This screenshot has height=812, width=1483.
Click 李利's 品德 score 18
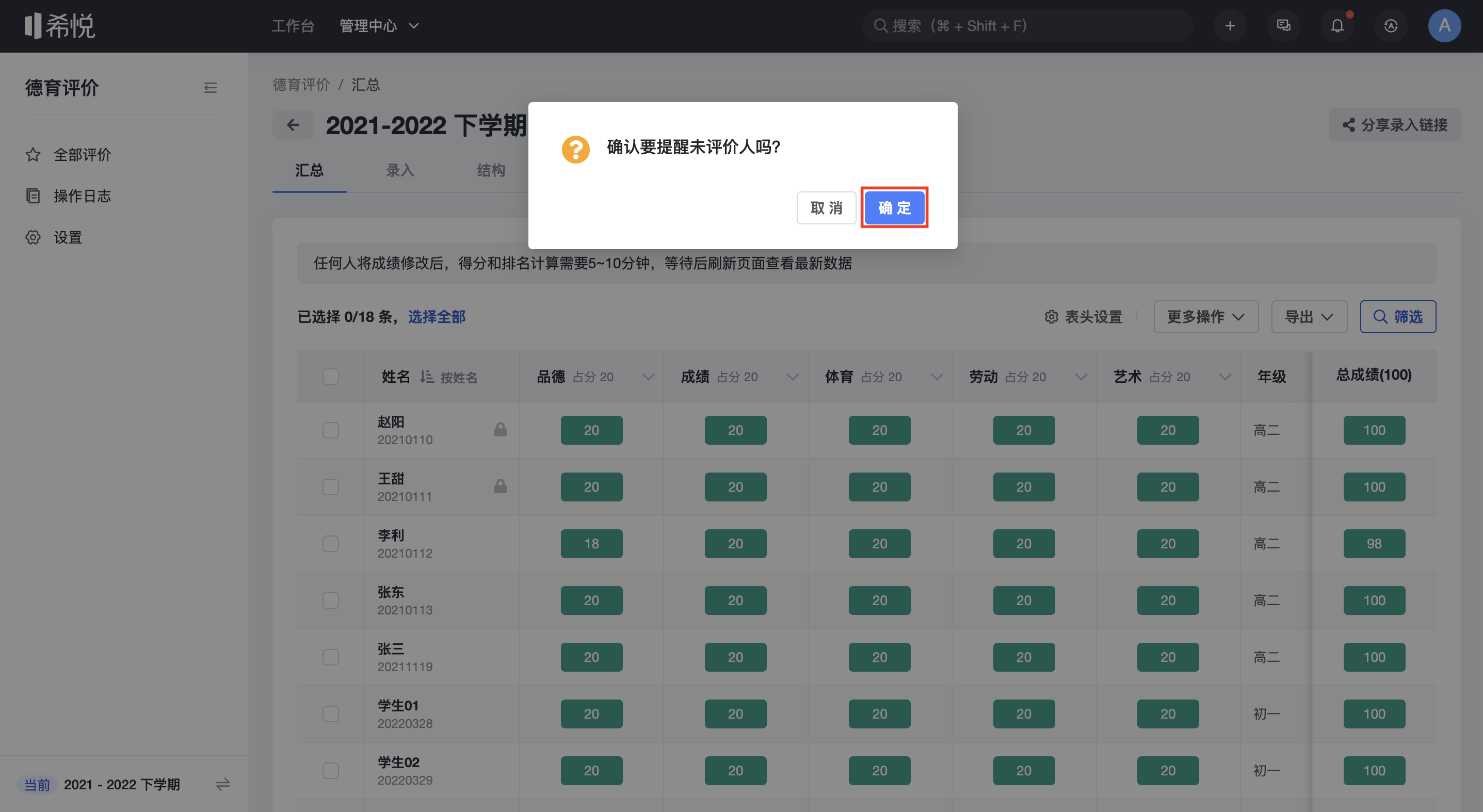pyautogui.click(x=591, y=544)
